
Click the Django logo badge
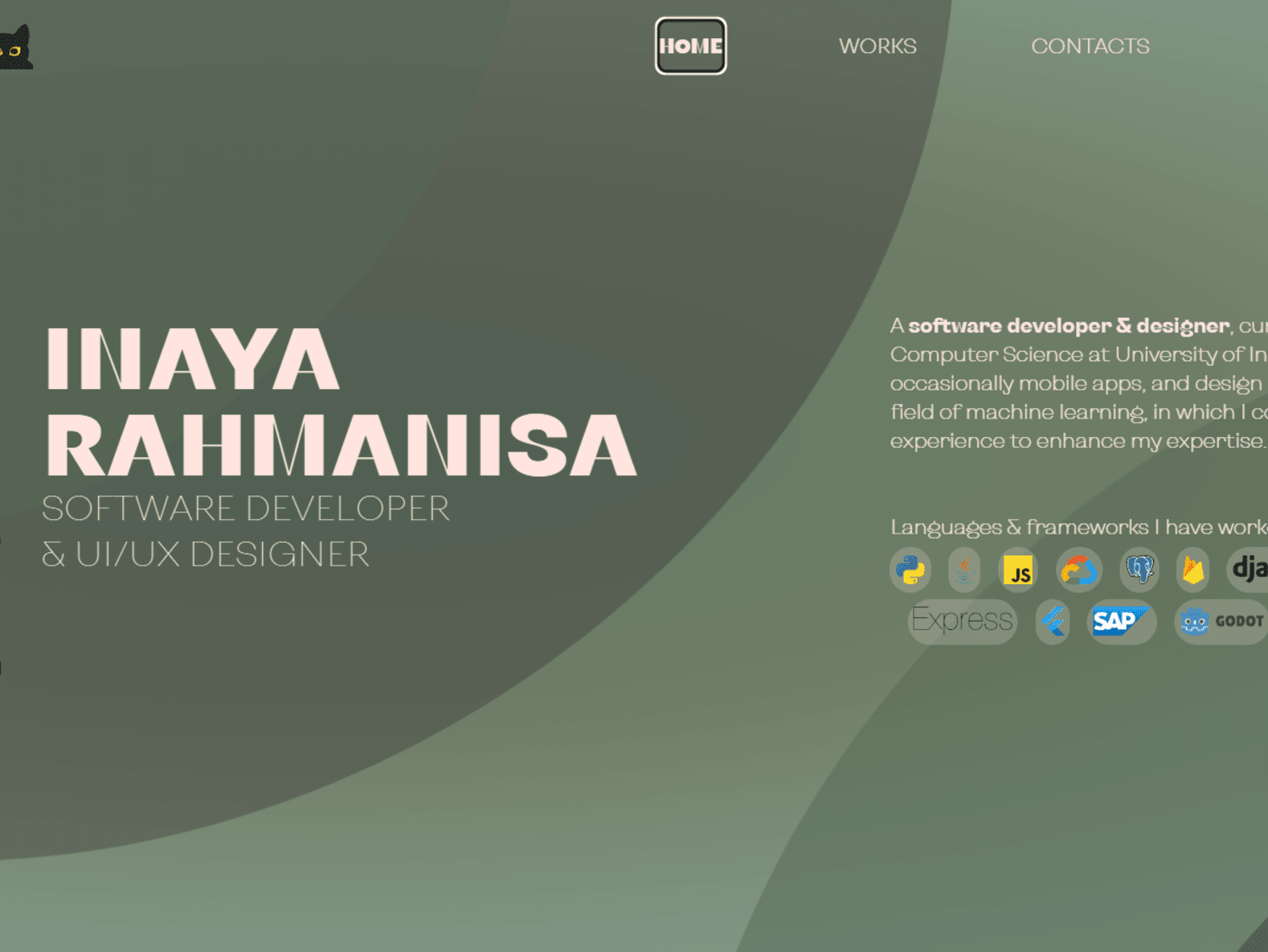click(1247, 569)
